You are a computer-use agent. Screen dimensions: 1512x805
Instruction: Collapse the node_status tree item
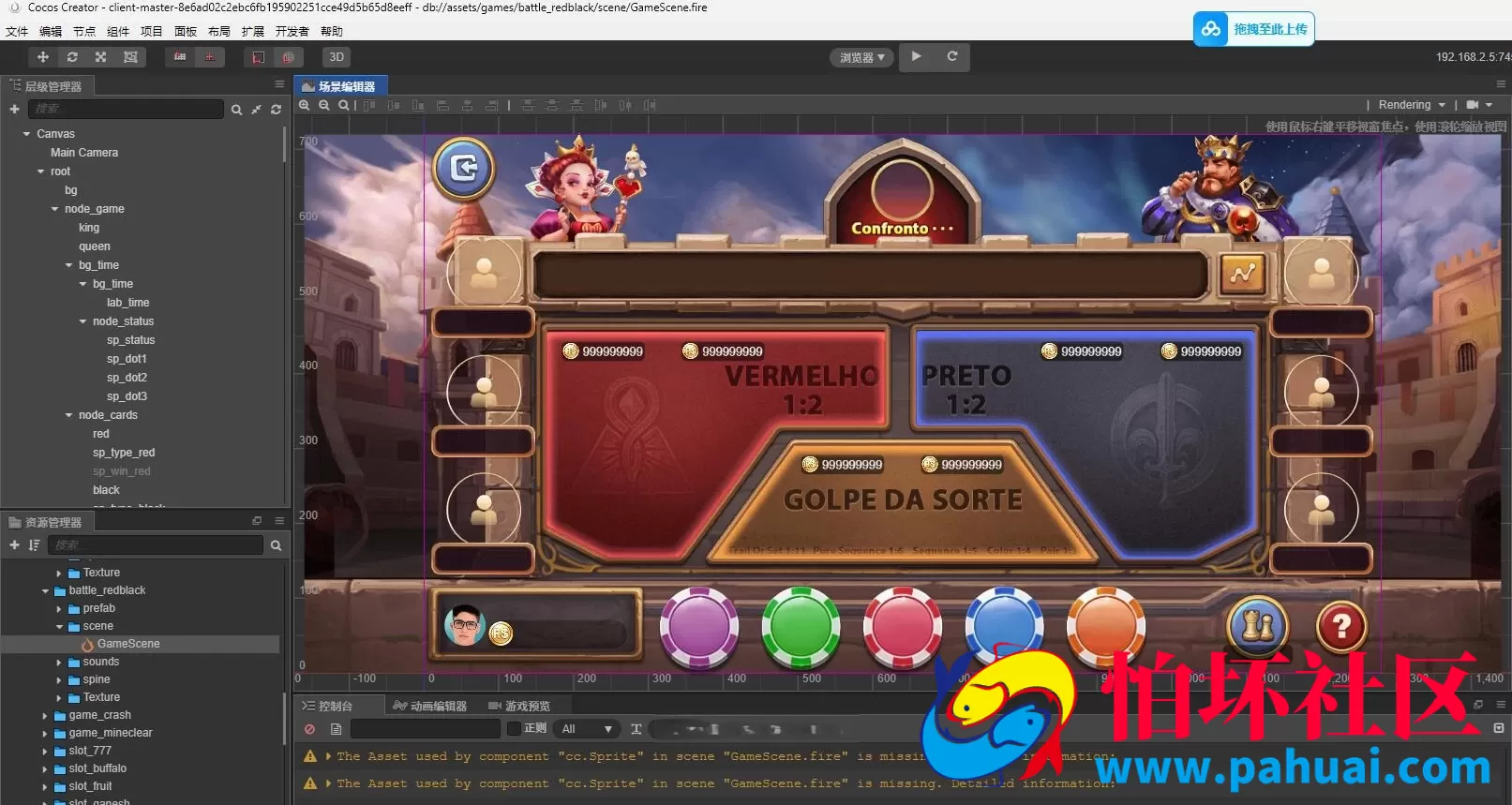click(82, 321)
